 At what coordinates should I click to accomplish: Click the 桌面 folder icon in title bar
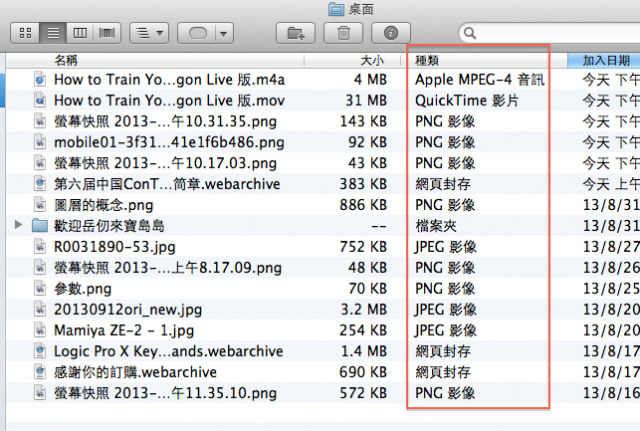point(335,9)
